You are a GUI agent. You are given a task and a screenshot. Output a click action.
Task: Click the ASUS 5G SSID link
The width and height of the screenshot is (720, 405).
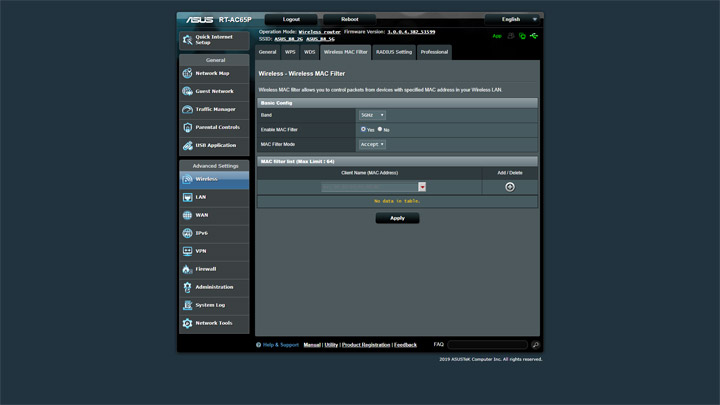click(320, 39)
